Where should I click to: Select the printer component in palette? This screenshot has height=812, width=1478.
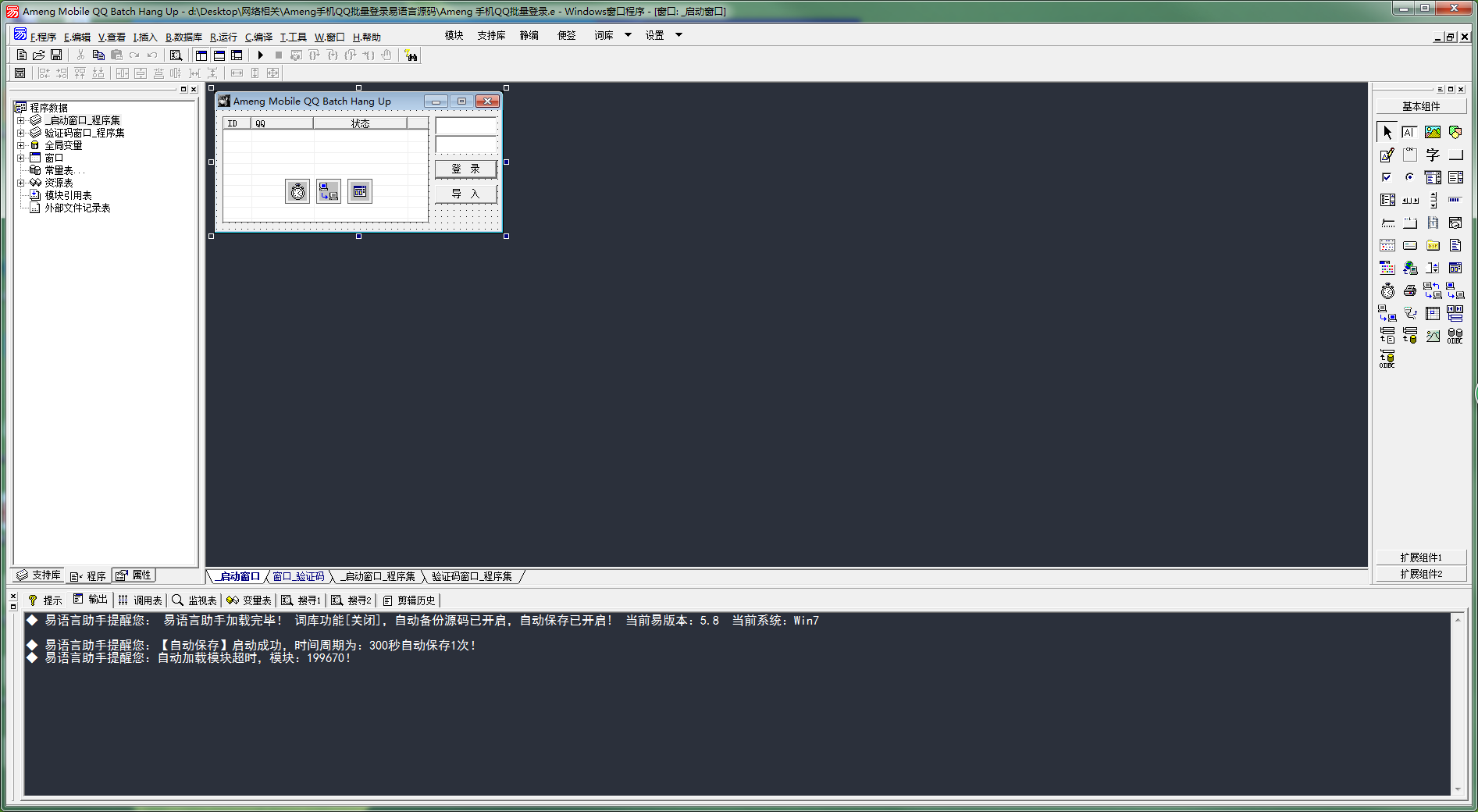[1410, 291]
